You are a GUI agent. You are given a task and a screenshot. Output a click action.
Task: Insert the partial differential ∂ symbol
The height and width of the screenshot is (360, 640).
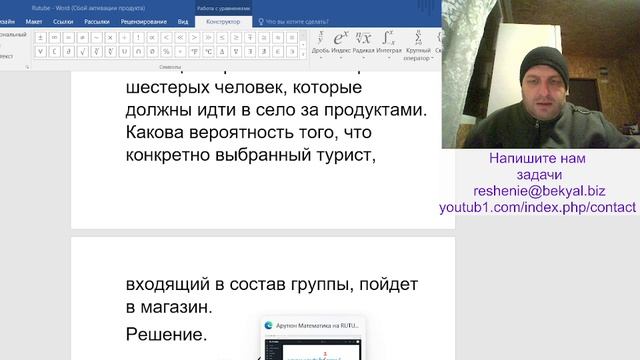pyautogui.click(x=69, y=52)
